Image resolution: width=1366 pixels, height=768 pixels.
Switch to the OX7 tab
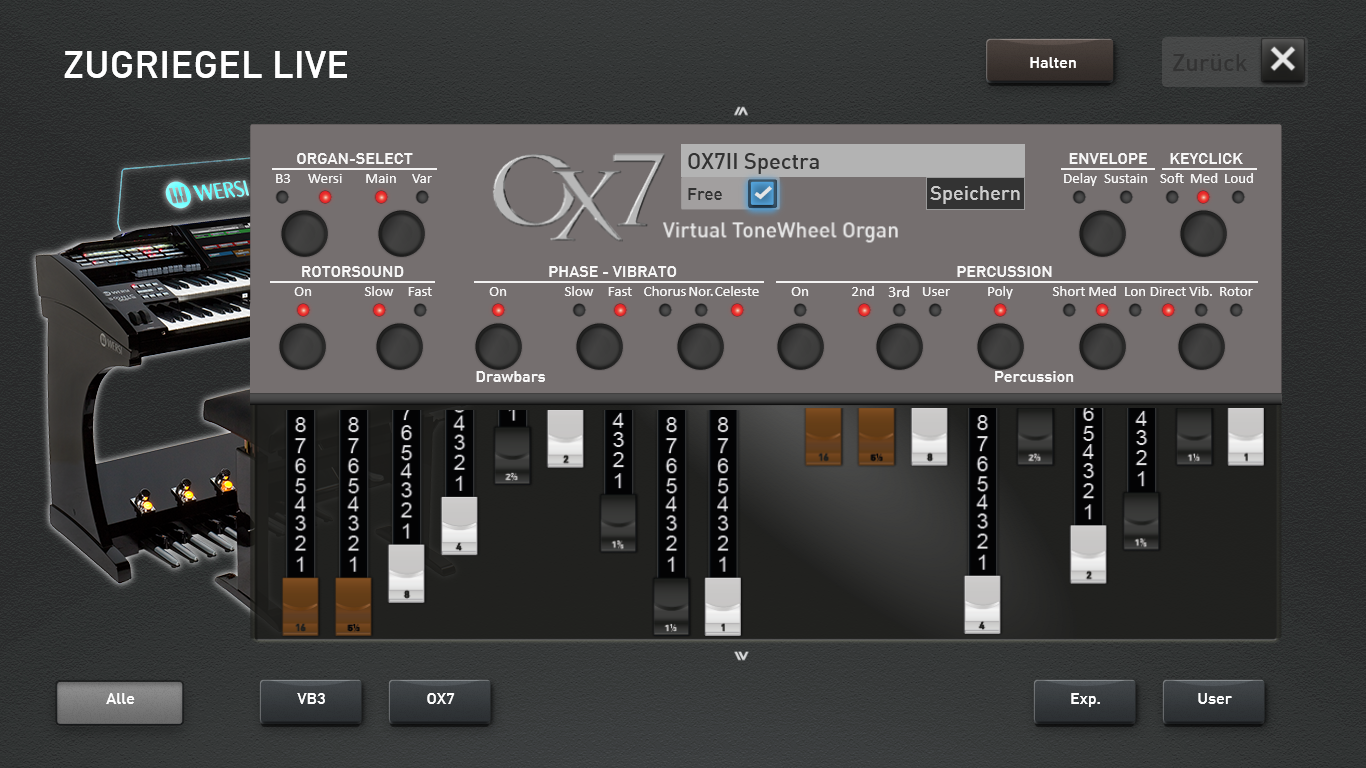pos(440,700)
